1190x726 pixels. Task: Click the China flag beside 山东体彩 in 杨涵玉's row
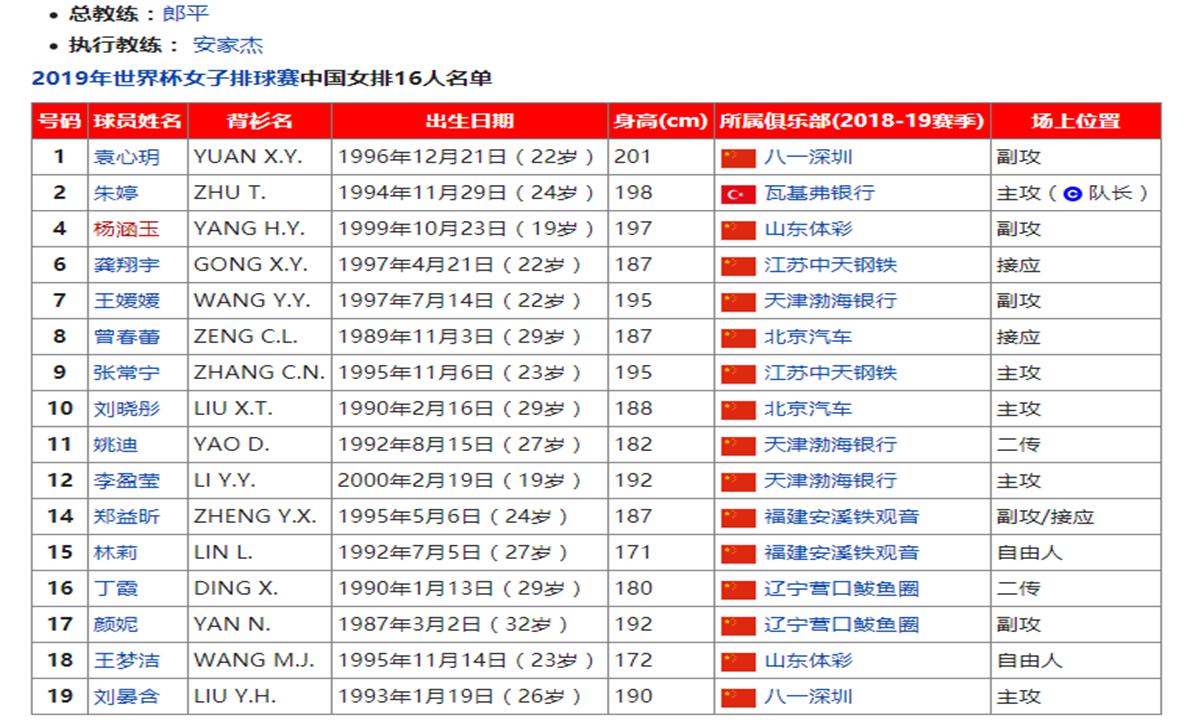click(738, 230)
